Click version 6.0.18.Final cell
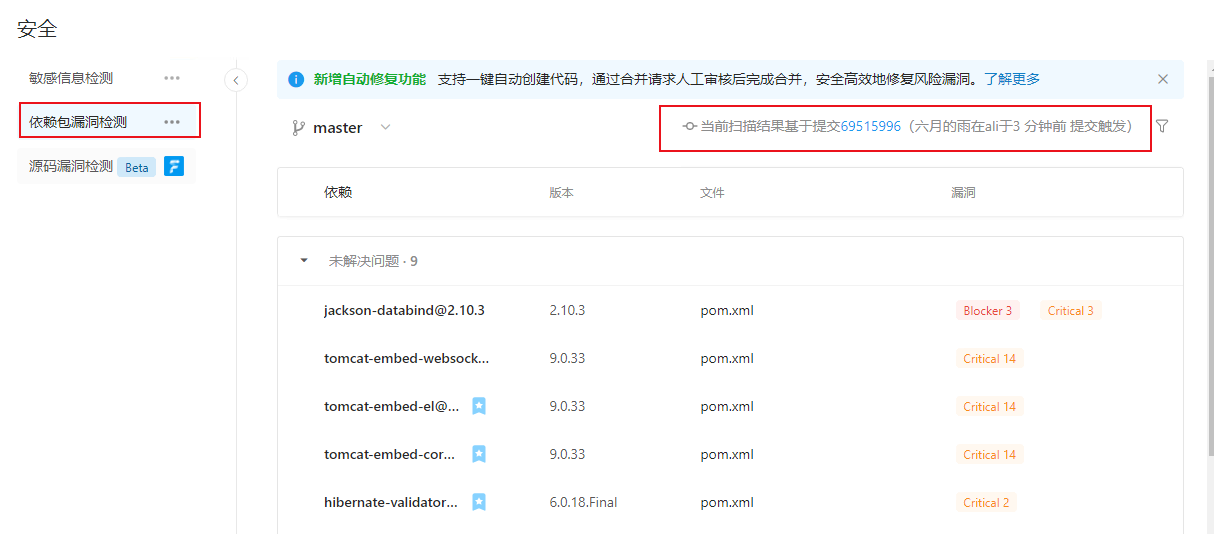The image size is (1214, 534). pyautogui.click(x=583, y=502)
